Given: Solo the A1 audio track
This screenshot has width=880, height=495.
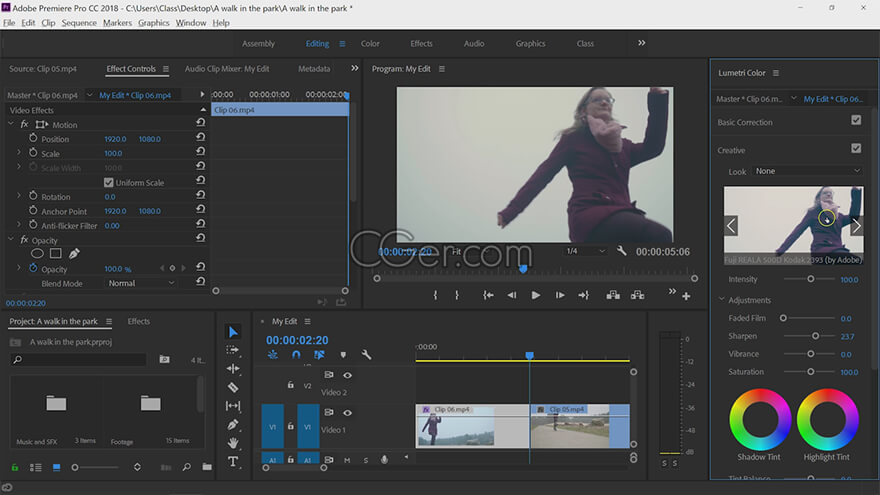Looking at the screenshot, I should pyautogui.click(x=365, y=460).
